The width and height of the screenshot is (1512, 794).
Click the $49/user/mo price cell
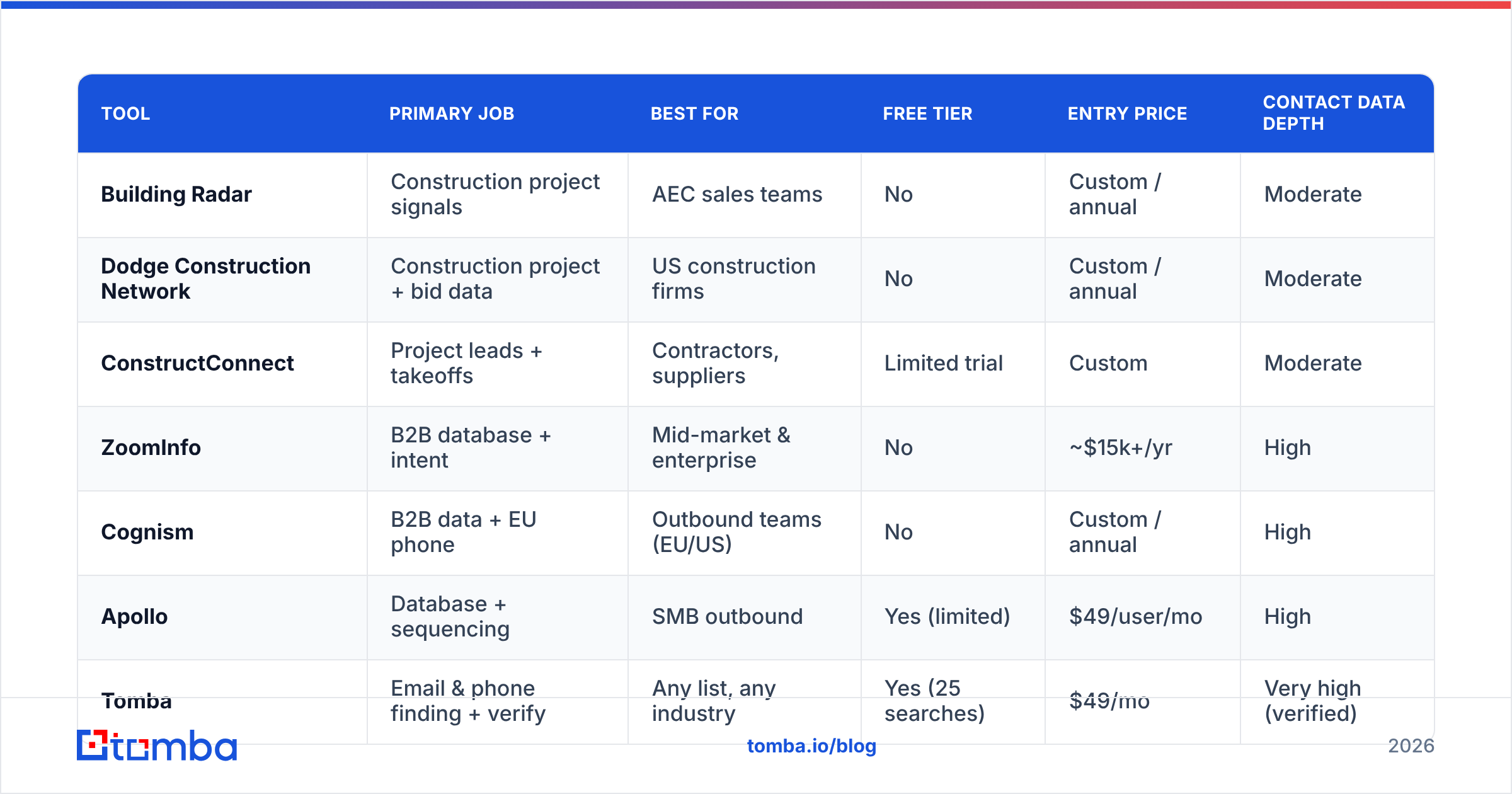point(1136,616)
